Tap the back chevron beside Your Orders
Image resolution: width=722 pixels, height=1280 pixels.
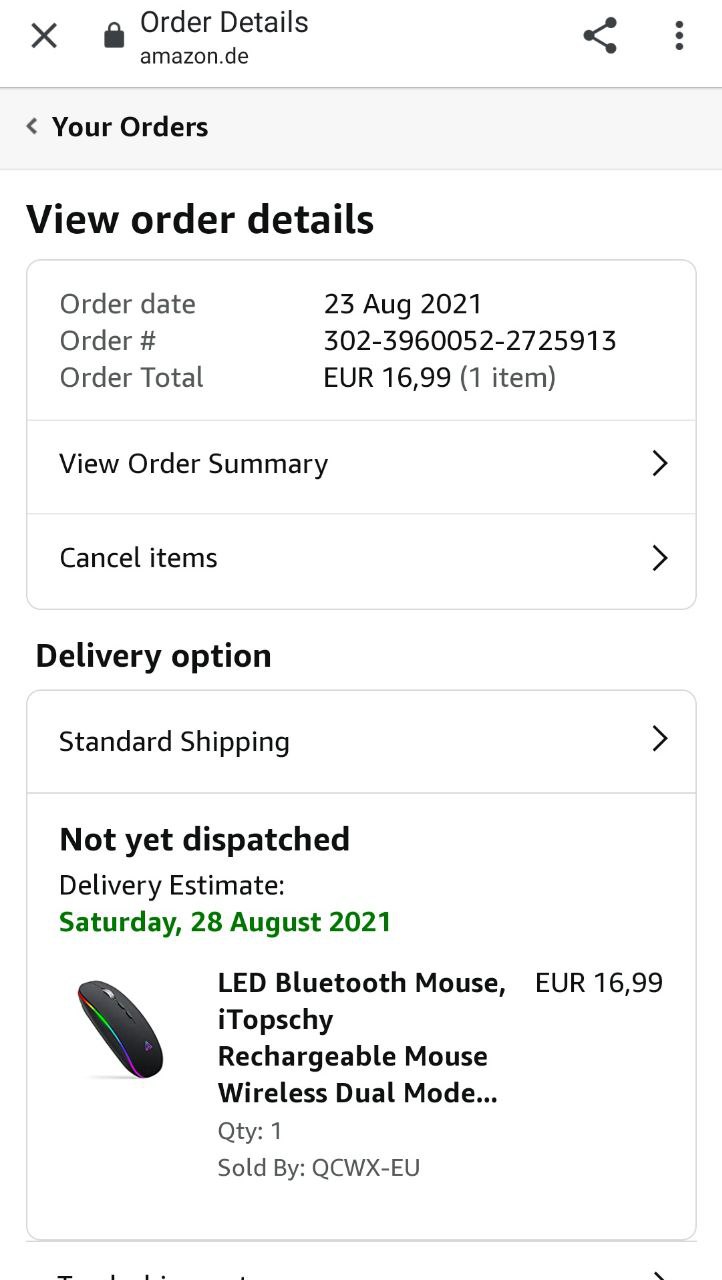click(32, 127)
